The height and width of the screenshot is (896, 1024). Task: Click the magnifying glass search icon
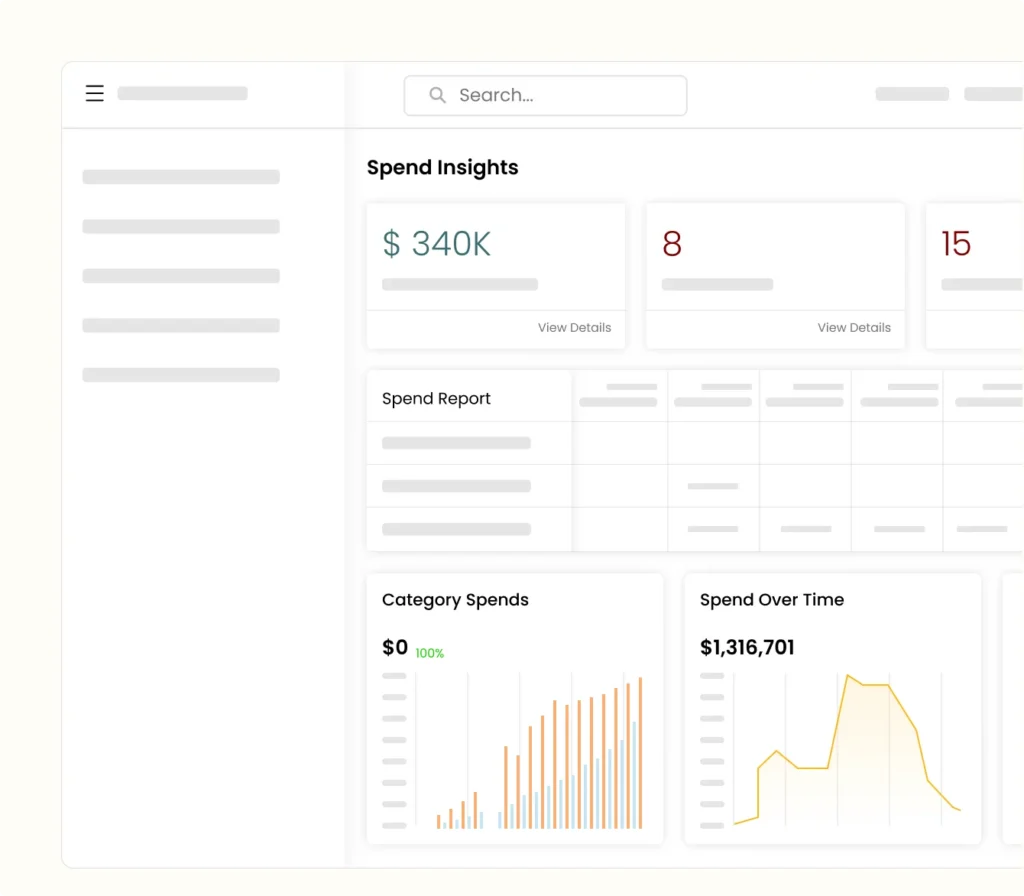pyautogui.click(x=437, y=95)
